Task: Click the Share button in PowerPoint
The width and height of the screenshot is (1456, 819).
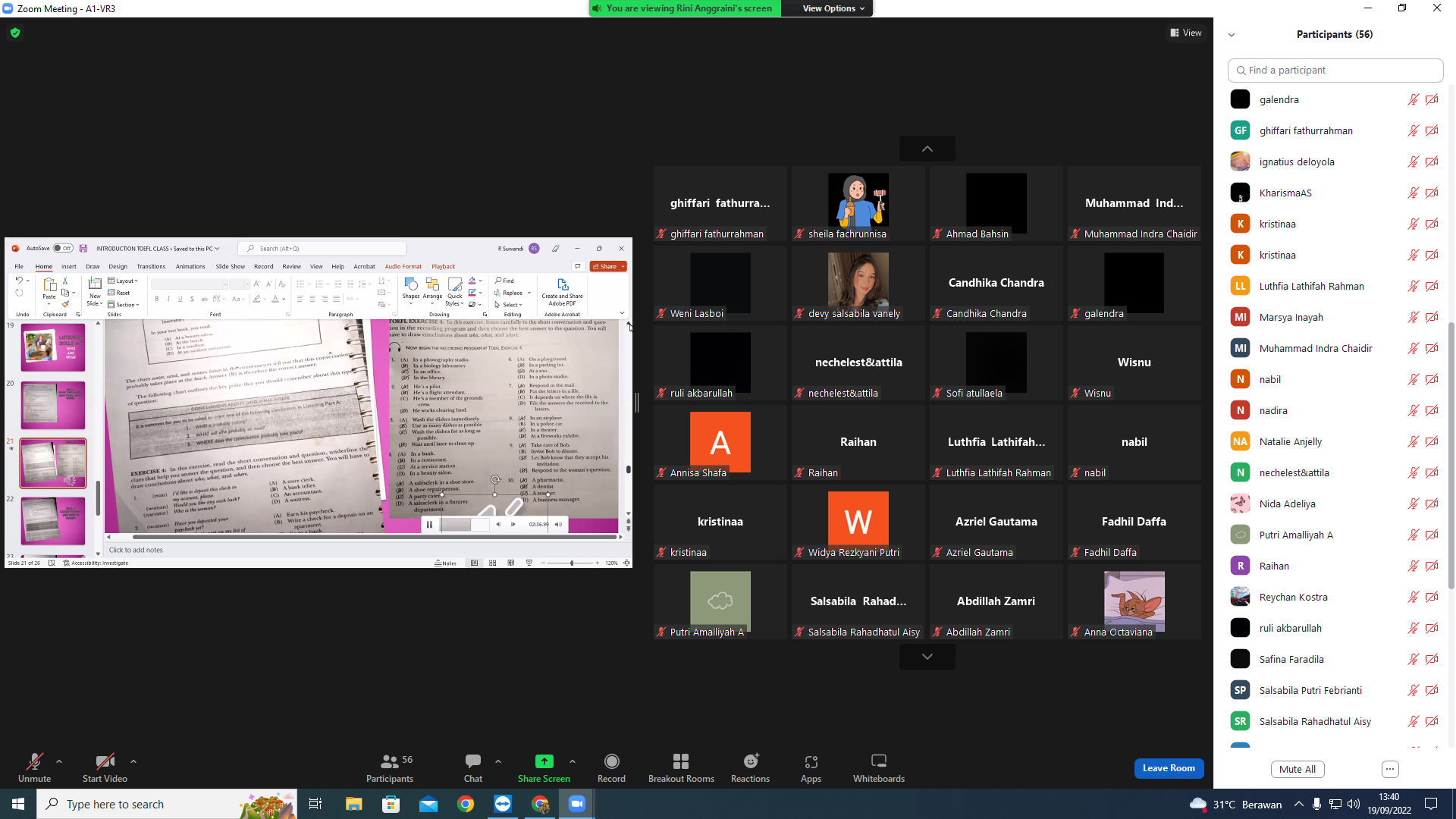Action: point(608,266)
